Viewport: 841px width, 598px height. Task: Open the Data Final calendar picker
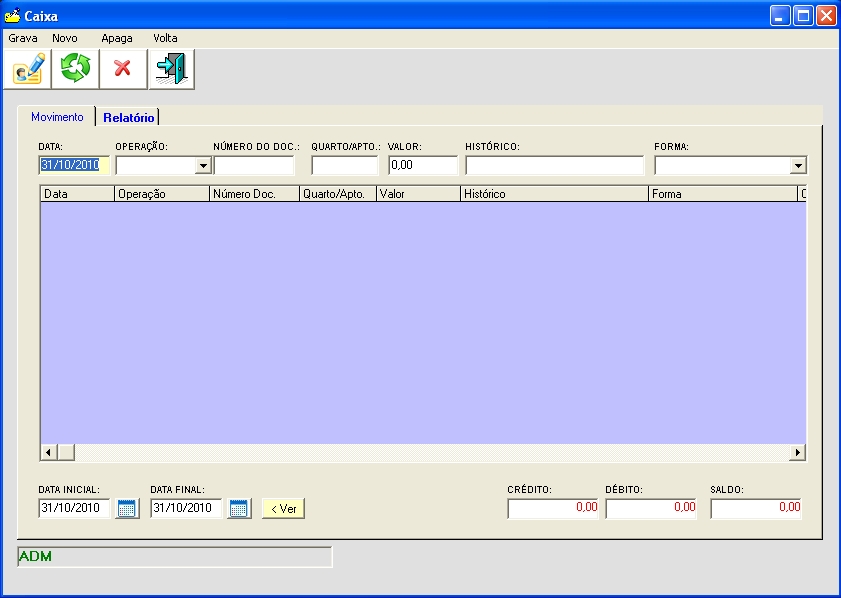(x=239, y=508)
